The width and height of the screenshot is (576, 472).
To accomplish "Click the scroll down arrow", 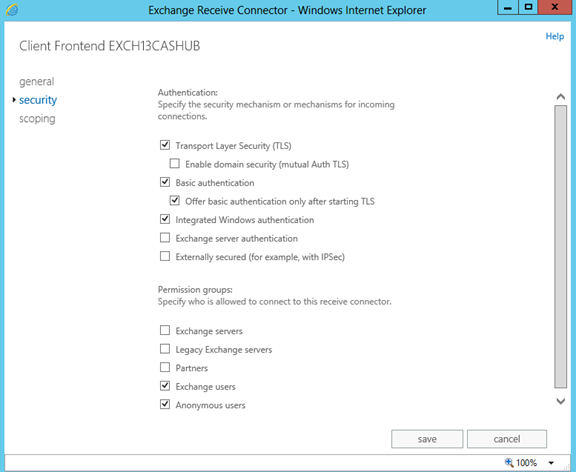I will click(561, 401).
